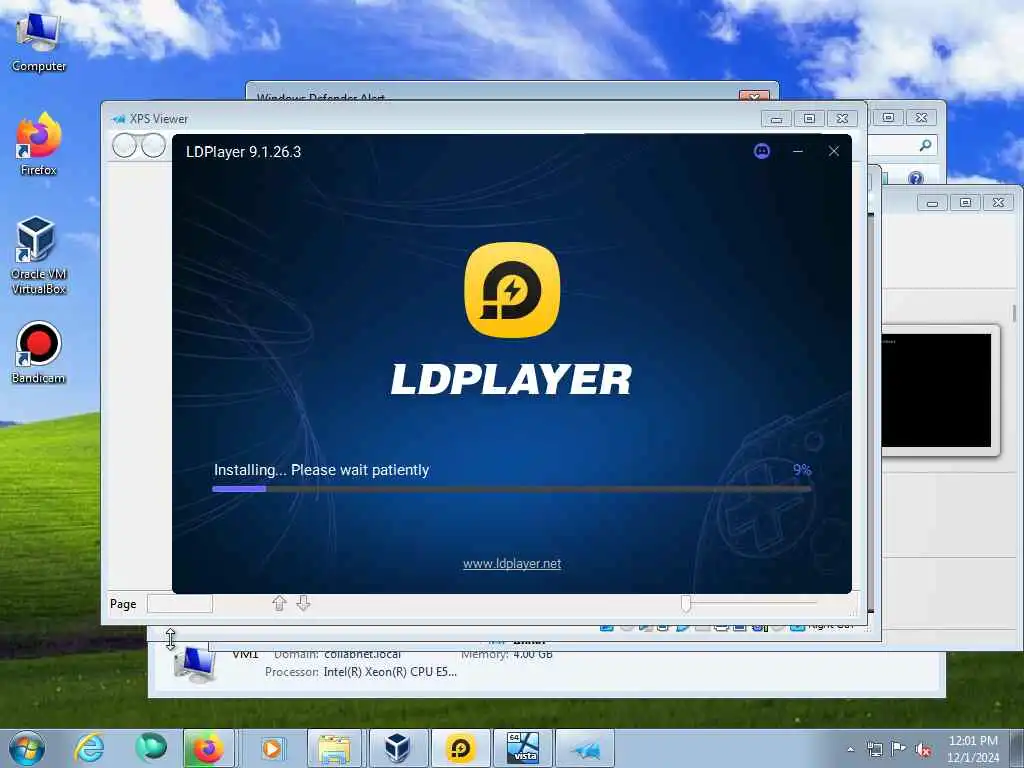Image resolution: width=1024 pixels, height=768 pixels.
Task: Close the LDPlayer installer window
Action: 833,152
